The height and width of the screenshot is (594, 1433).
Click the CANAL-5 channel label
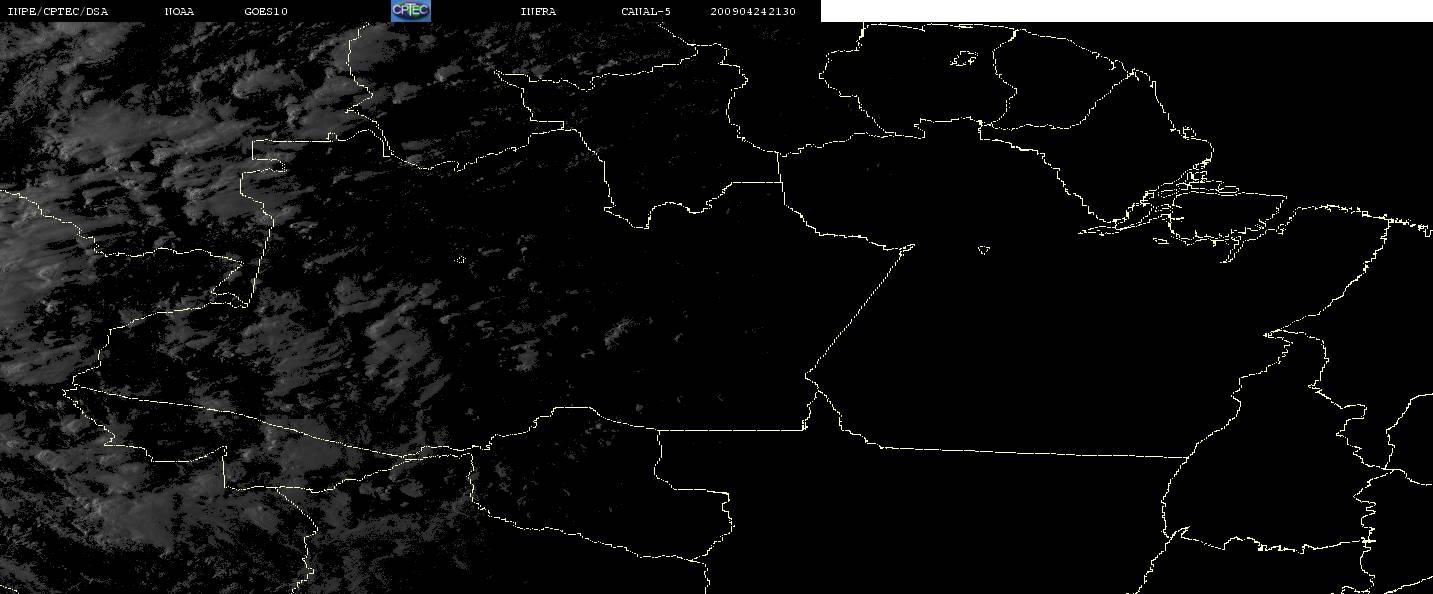click(646, 12)
